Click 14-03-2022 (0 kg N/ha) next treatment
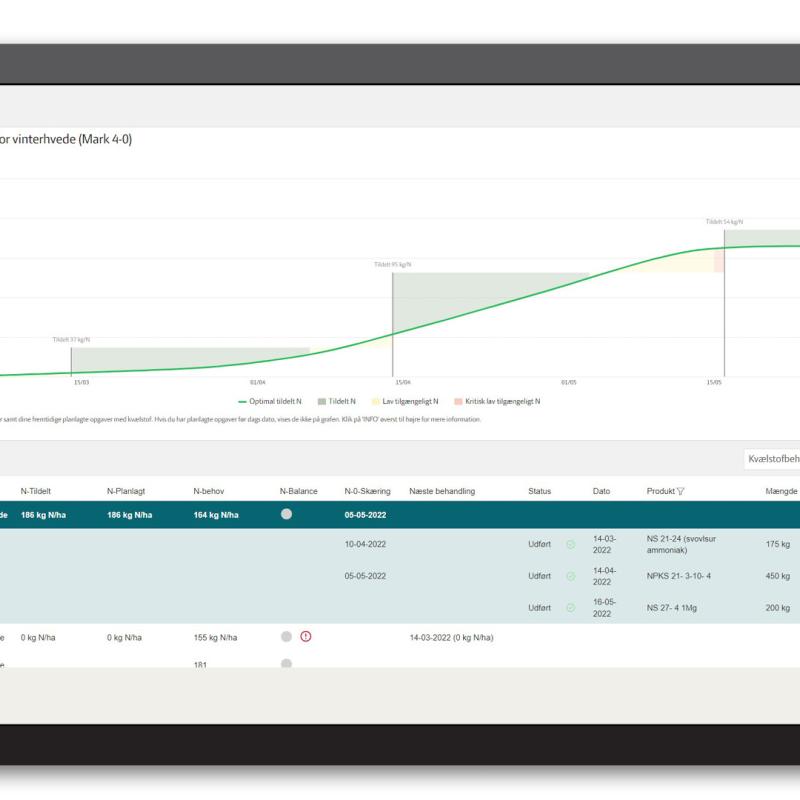The image size is (800, 800). coord(452,638)
